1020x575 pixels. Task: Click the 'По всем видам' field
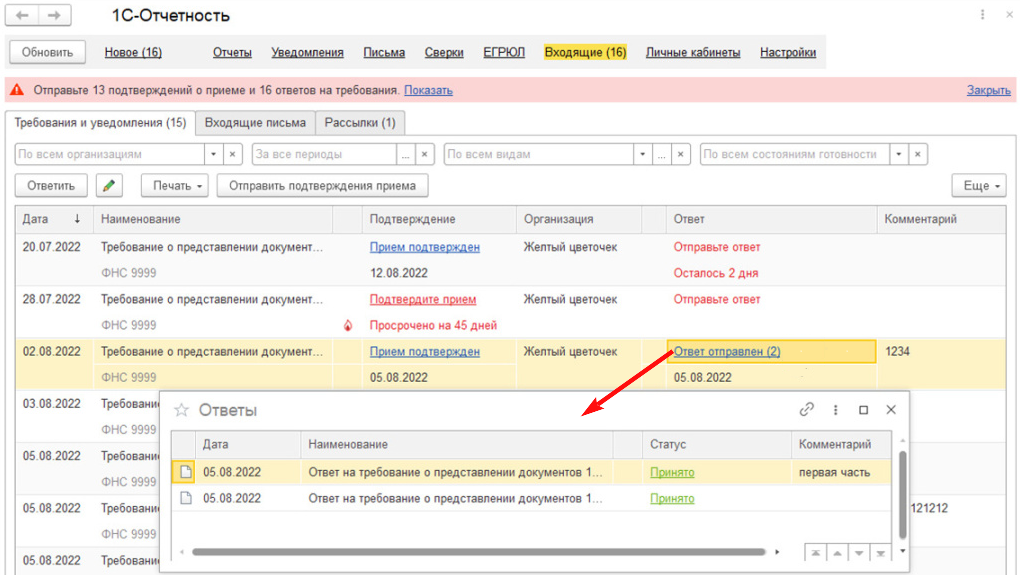(539, 154)
